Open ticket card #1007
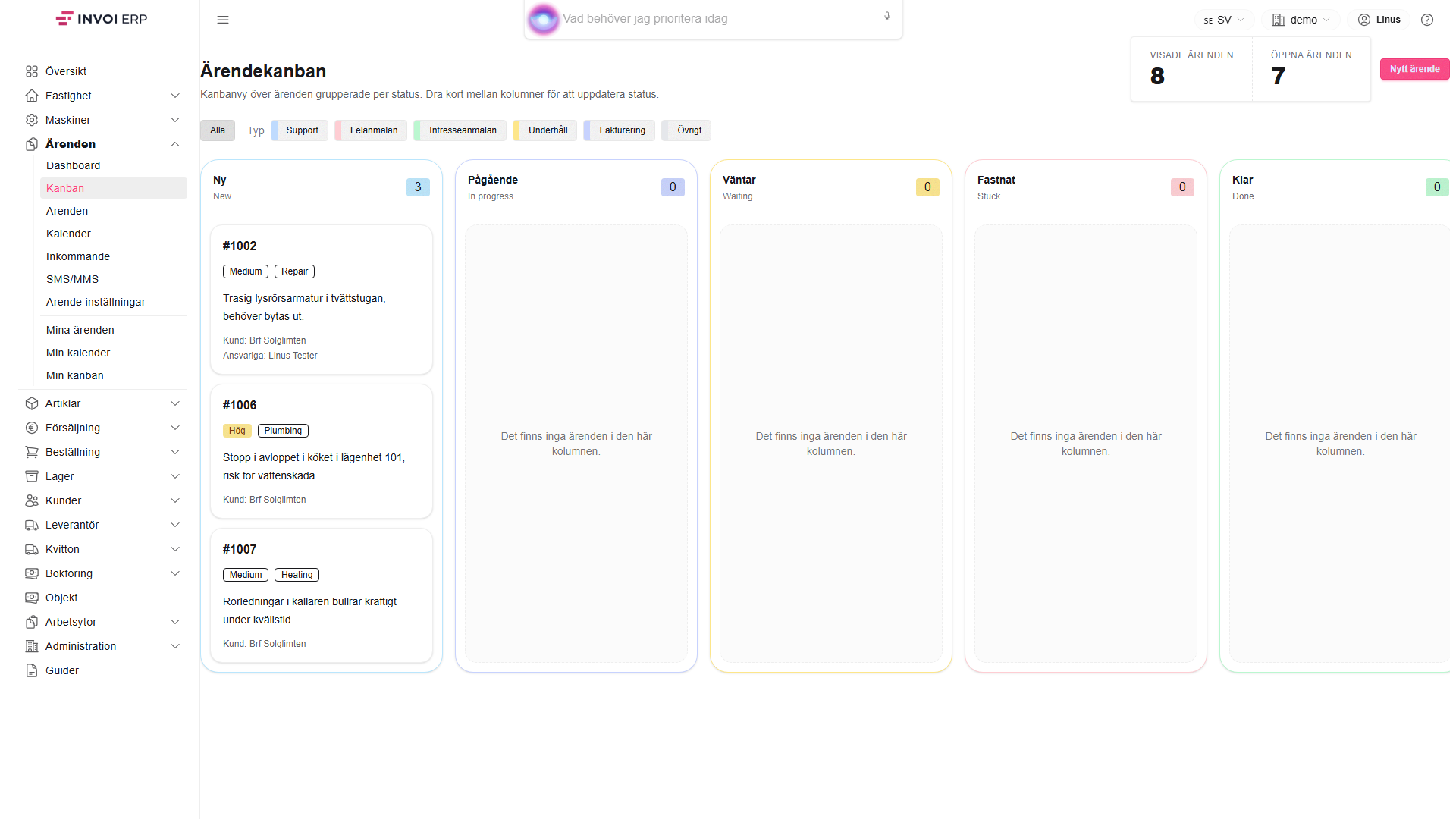 (322, 595)
